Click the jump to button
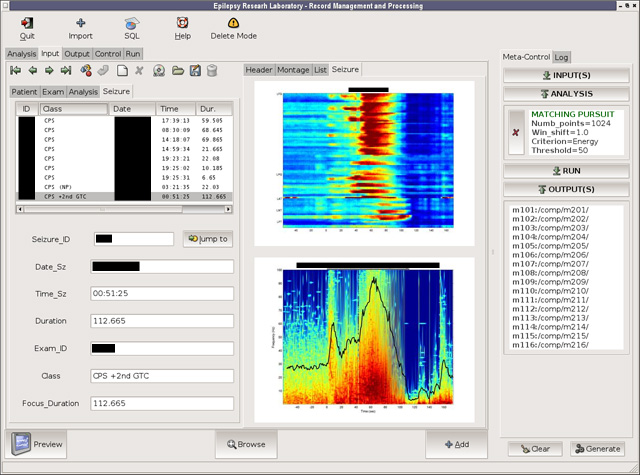 [208, 239]
